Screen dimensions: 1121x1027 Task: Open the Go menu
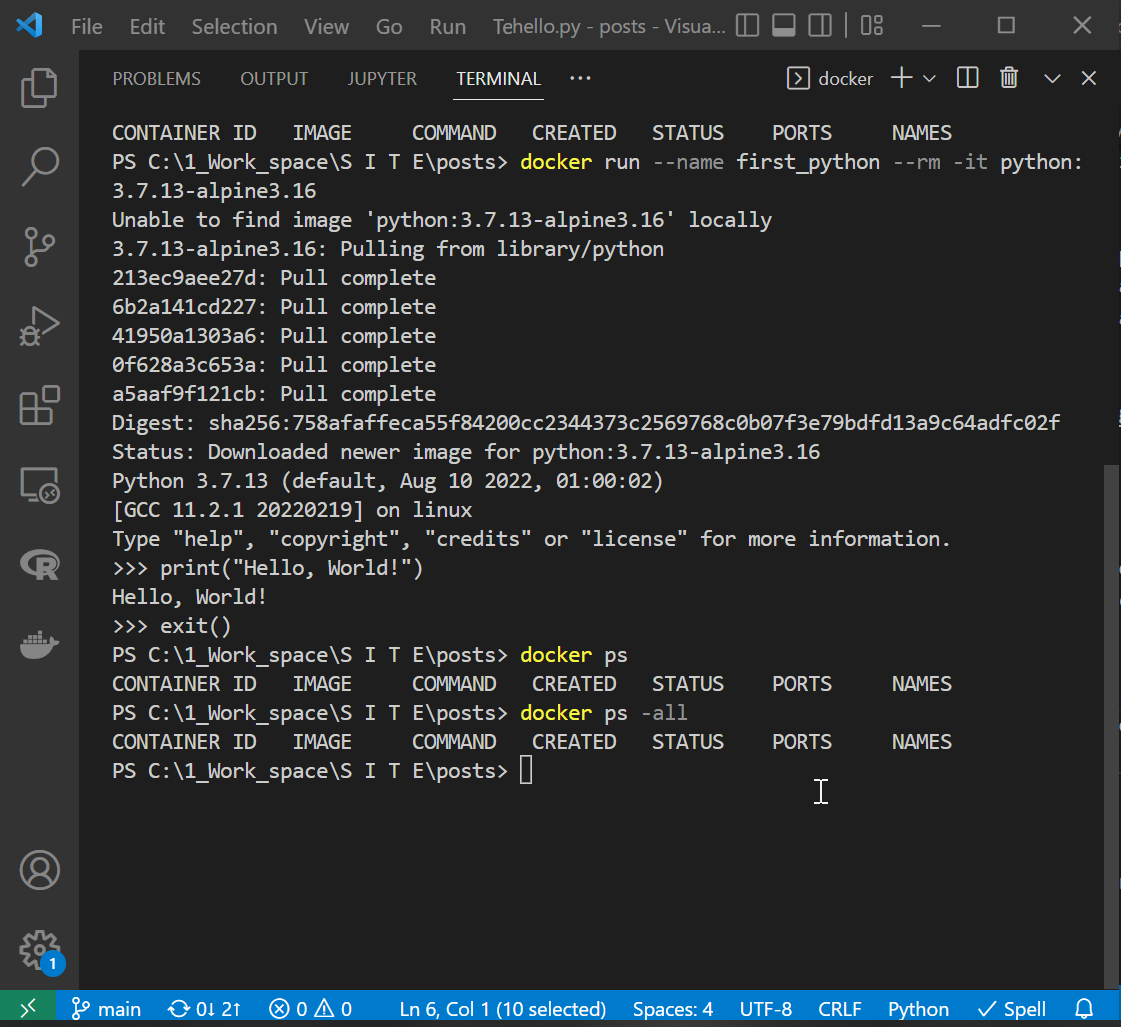(x=389, y=26)
